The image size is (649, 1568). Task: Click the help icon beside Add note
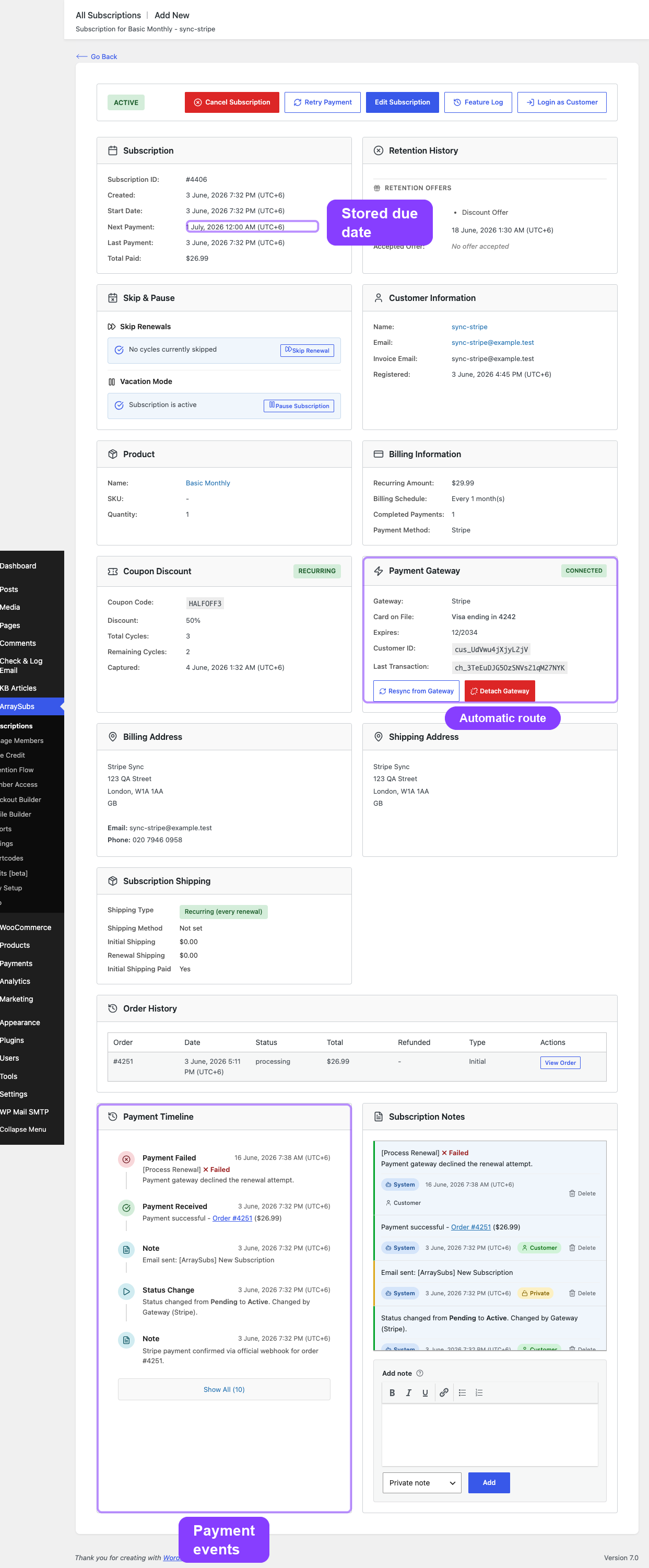point(420,1373)
